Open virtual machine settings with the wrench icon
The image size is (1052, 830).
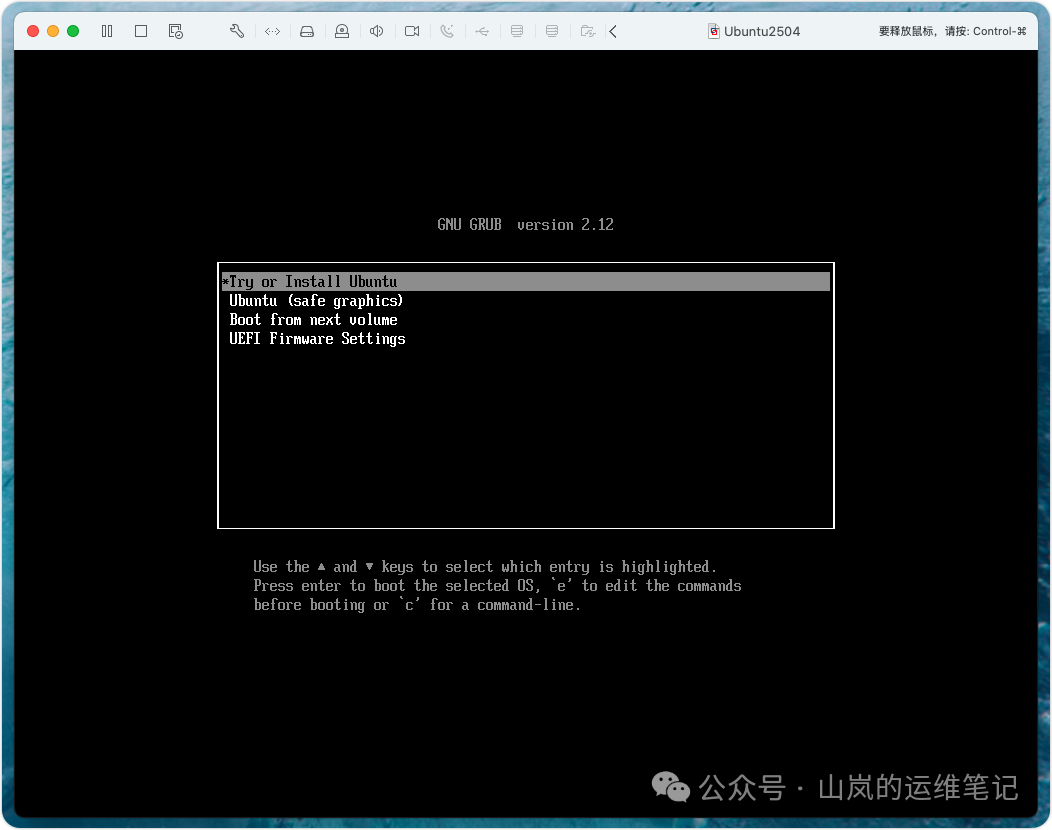(x=236, y=31)
